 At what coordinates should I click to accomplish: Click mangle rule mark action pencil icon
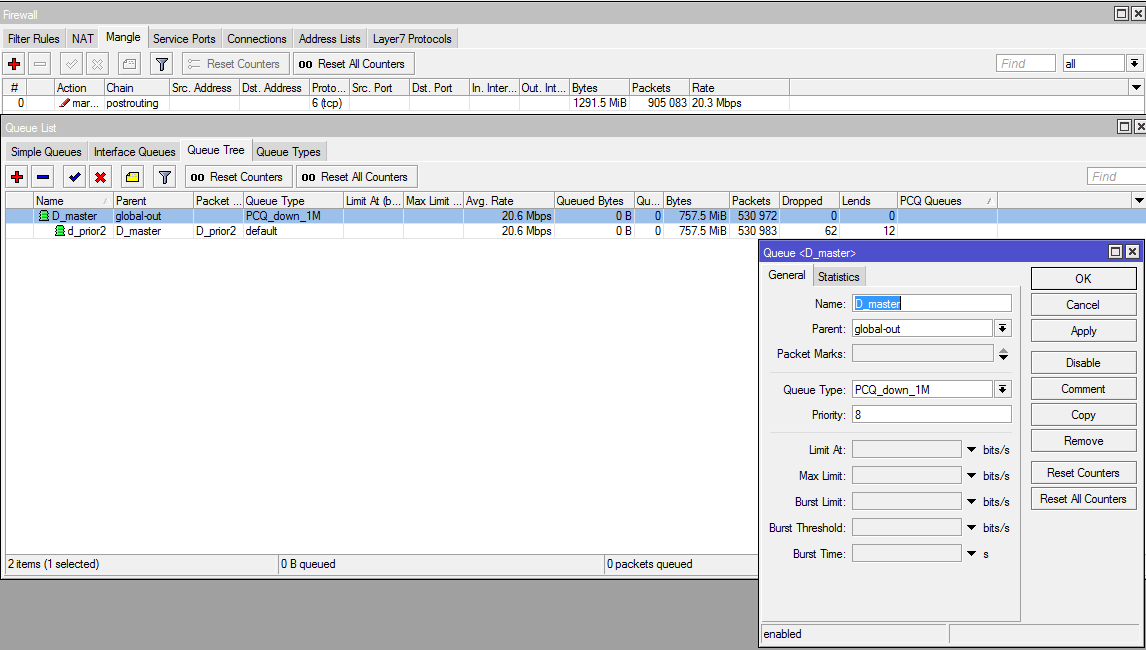[64, 103]
